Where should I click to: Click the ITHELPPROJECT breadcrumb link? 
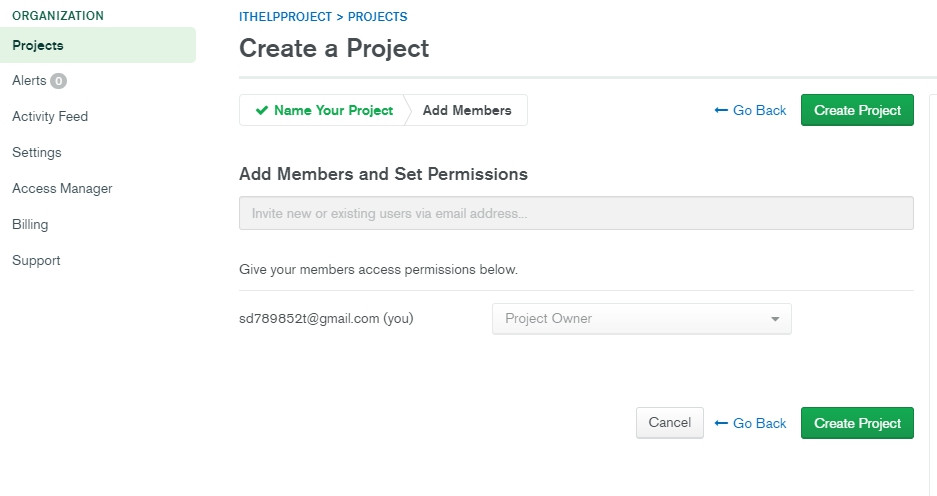coord(285,17)
